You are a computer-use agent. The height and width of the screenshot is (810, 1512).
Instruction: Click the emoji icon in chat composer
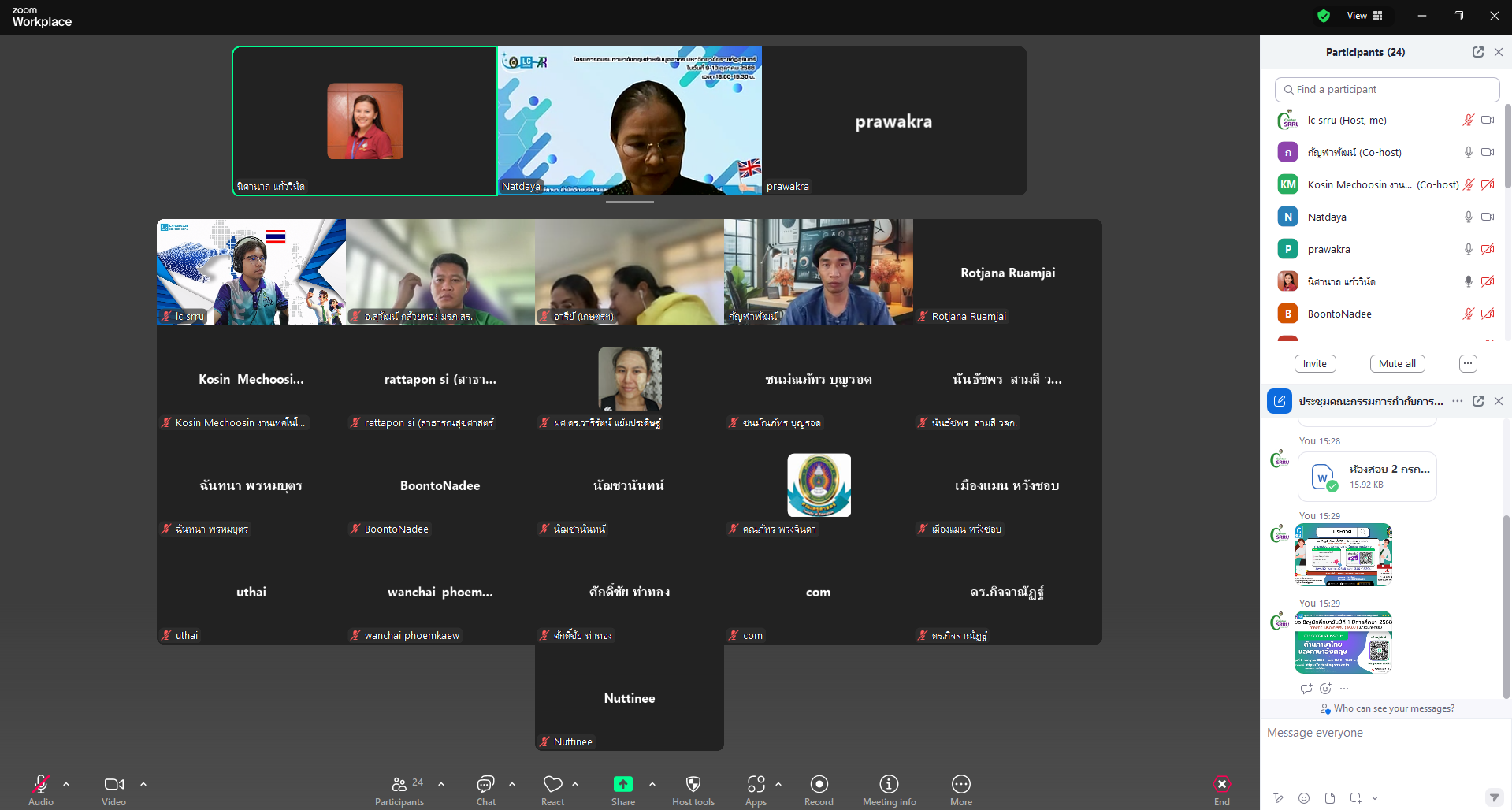[x=1304, y=798]
